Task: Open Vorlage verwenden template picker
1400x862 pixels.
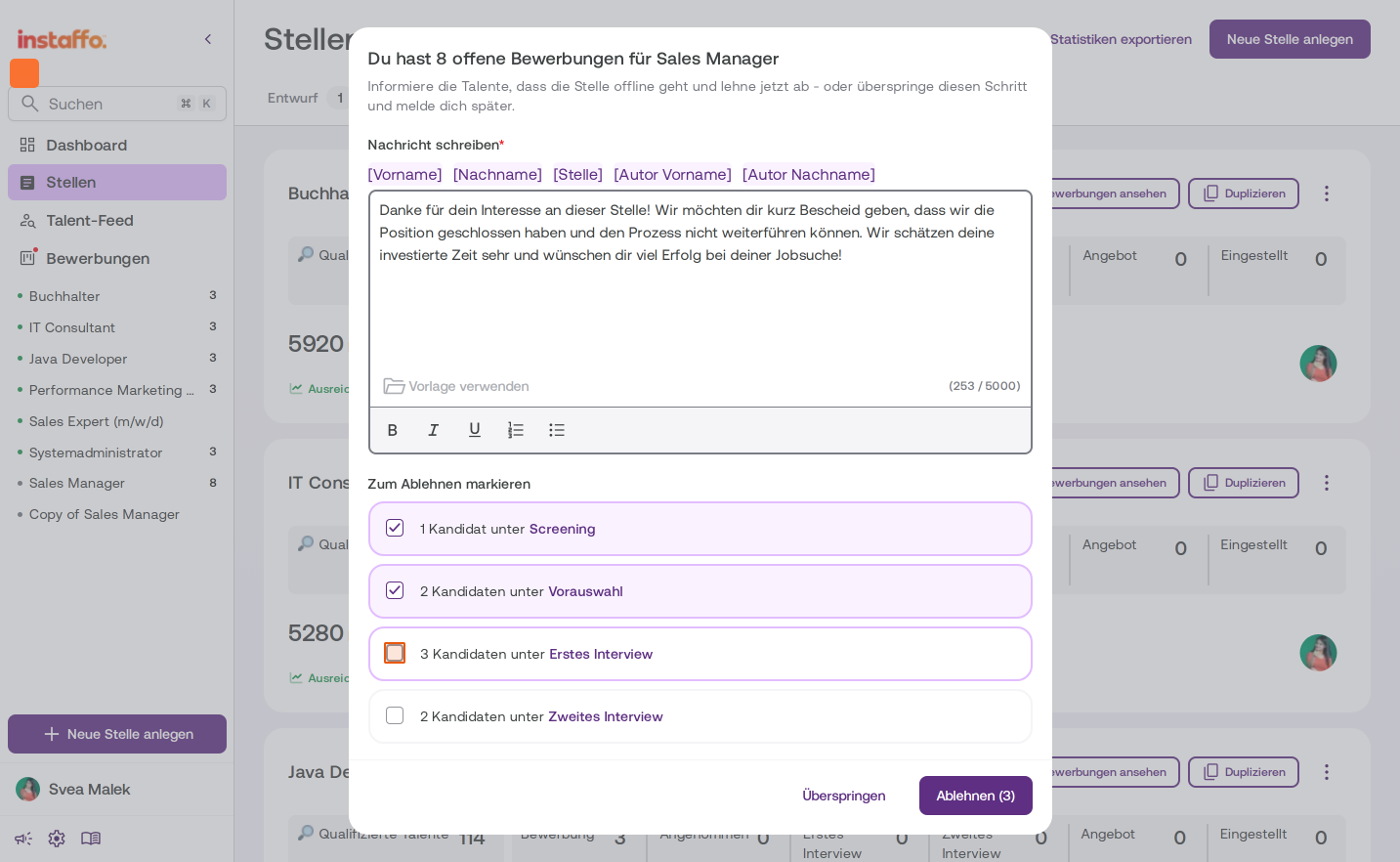Action: point(456,386)
